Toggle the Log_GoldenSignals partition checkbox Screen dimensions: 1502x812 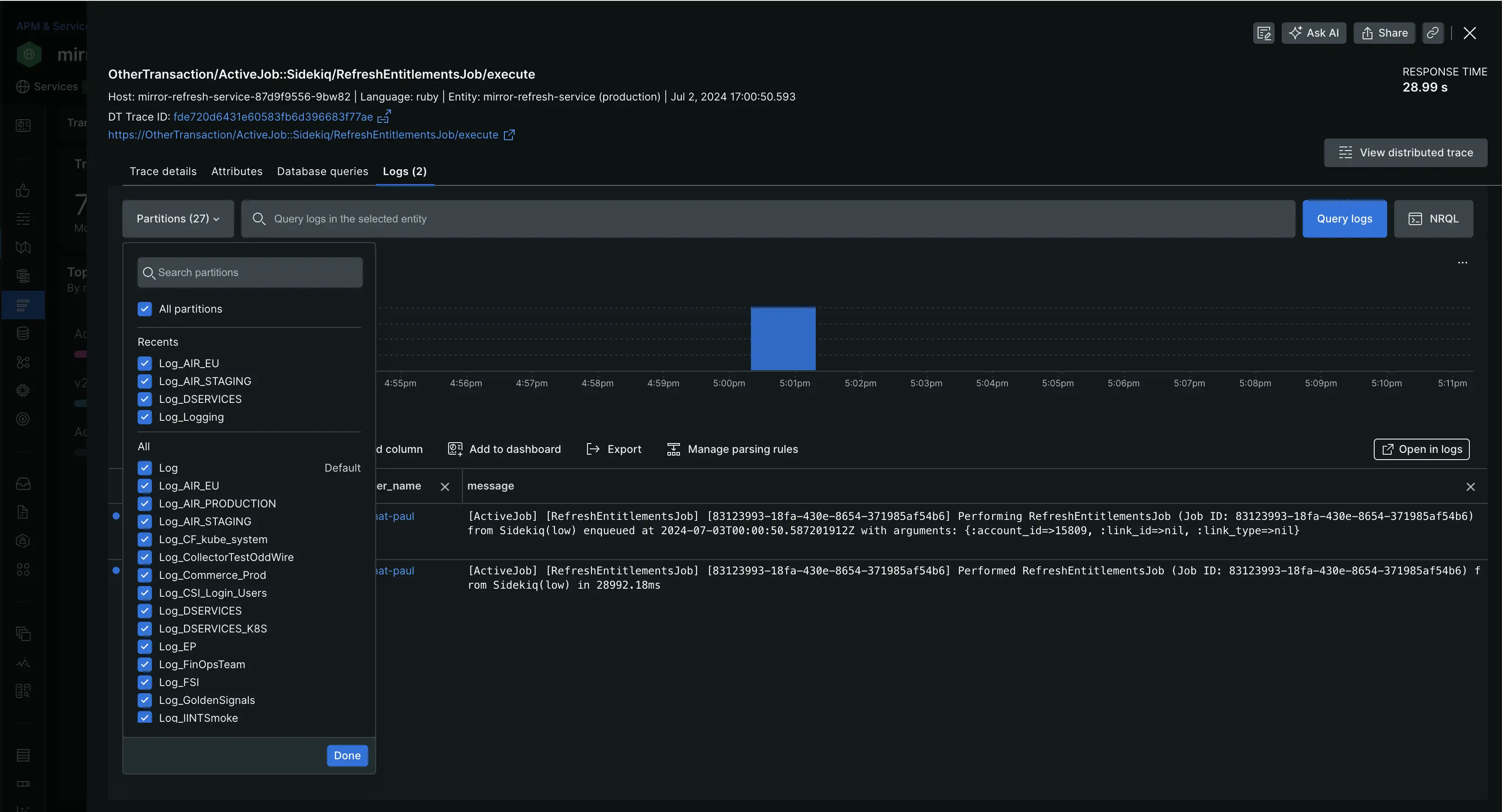[x=145, y=700]
